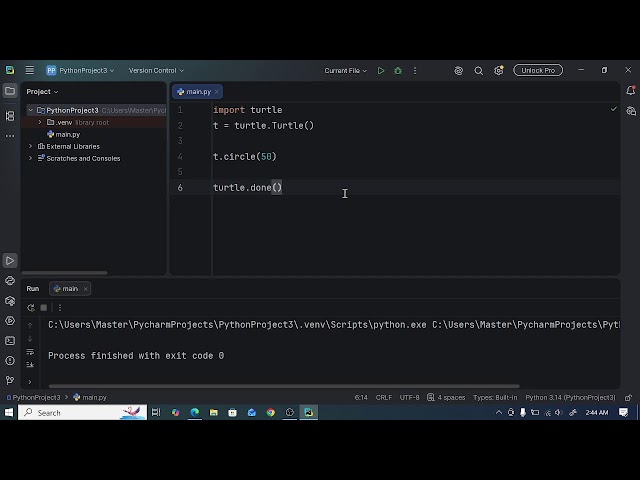Expand the chevron at Run panel bottom
Viewport: 640px width, 480px height.
point(30,382)
